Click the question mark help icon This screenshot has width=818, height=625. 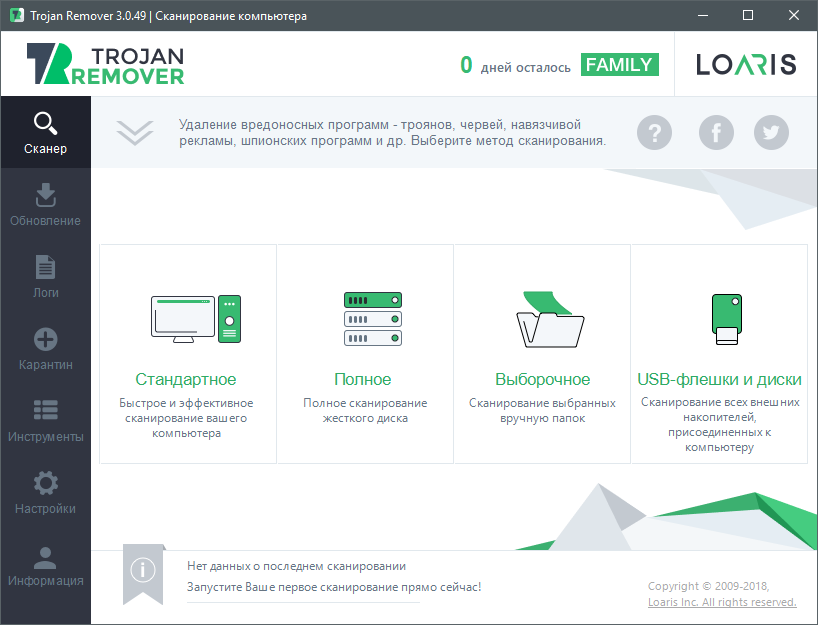coord(654,133)
